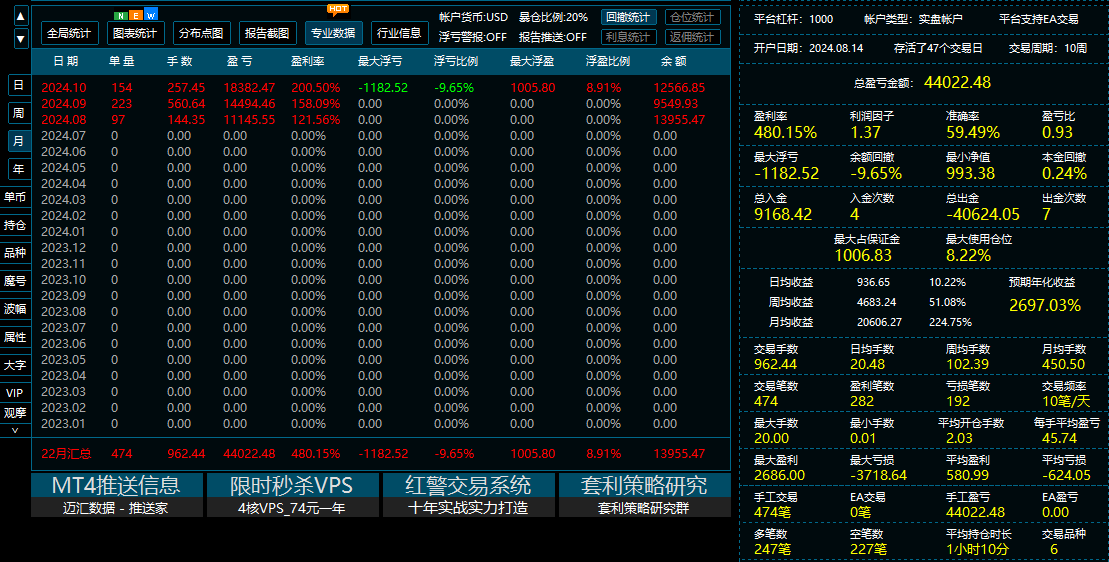Open the 单币 sidebar item
Screen dimensions: 1109x562
pyautogui.click(x=15, y=197)
